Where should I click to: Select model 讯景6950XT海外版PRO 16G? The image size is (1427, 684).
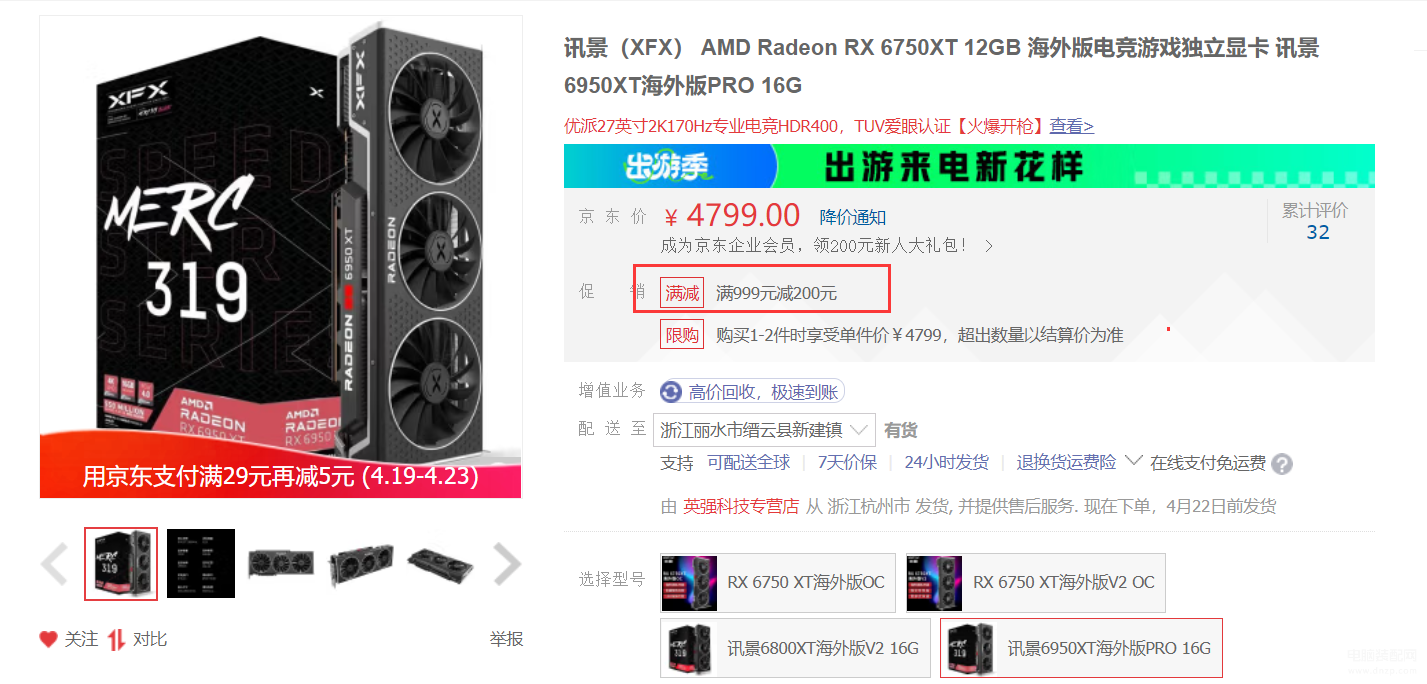(1081, 648)
